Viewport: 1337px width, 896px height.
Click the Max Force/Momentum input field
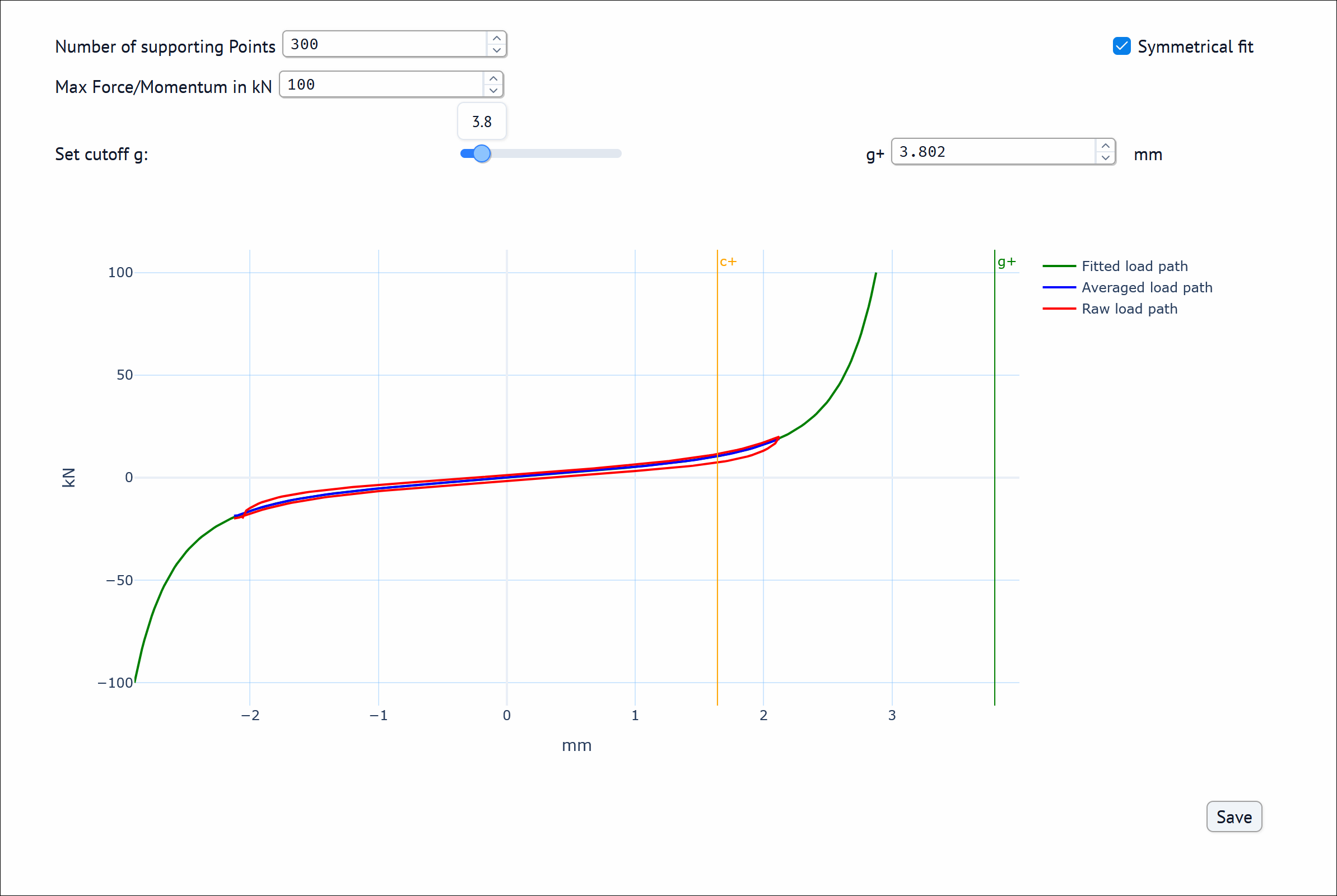coord(381,85)
